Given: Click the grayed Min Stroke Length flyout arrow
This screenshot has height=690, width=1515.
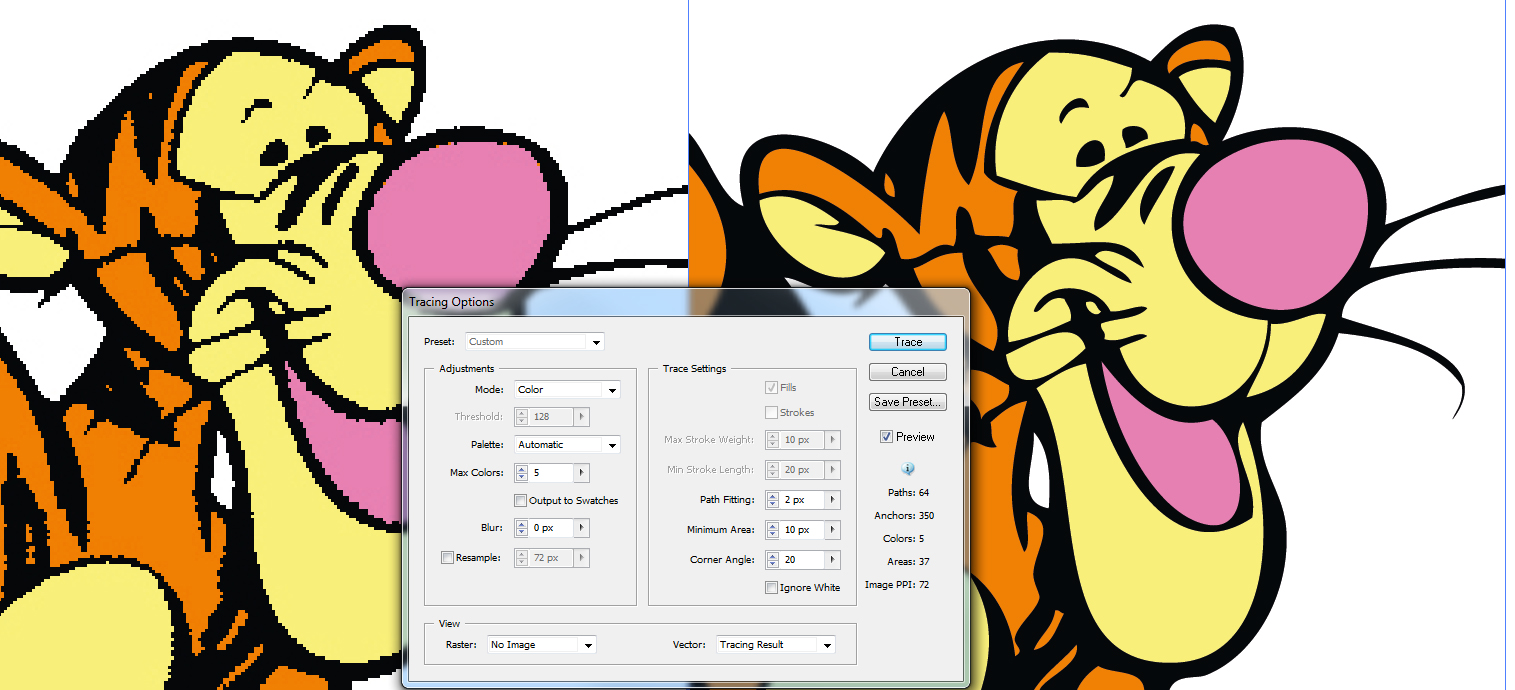Looking at the screenshot, I should pyautogui.click(x=833, y=469).
